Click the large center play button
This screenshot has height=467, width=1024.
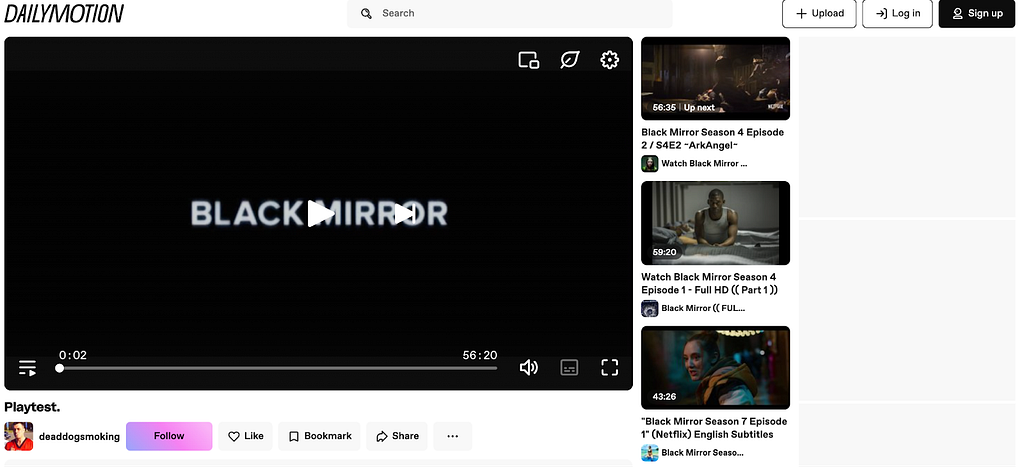[319, 214]
